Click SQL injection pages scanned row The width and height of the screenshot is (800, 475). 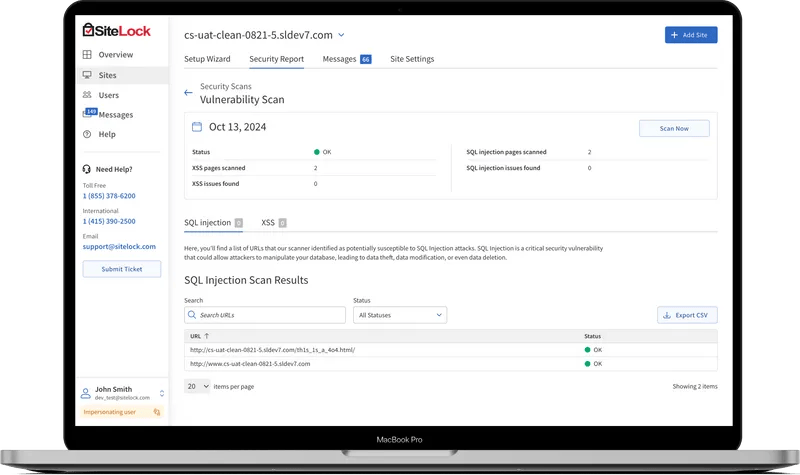(587, 152)
